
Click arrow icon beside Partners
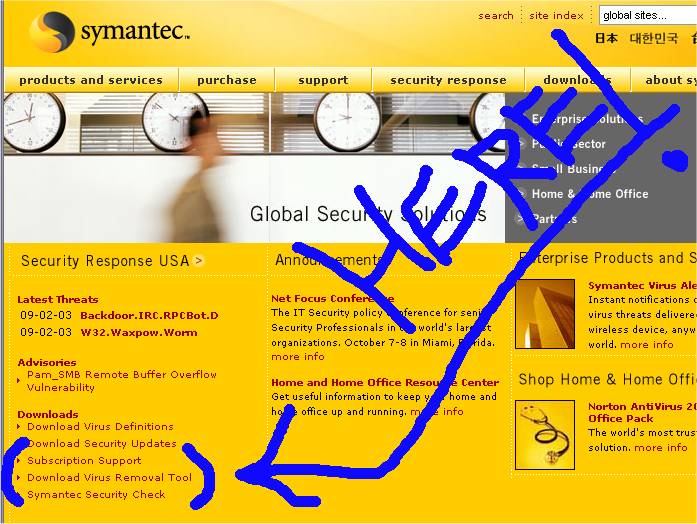pos(519,219)
